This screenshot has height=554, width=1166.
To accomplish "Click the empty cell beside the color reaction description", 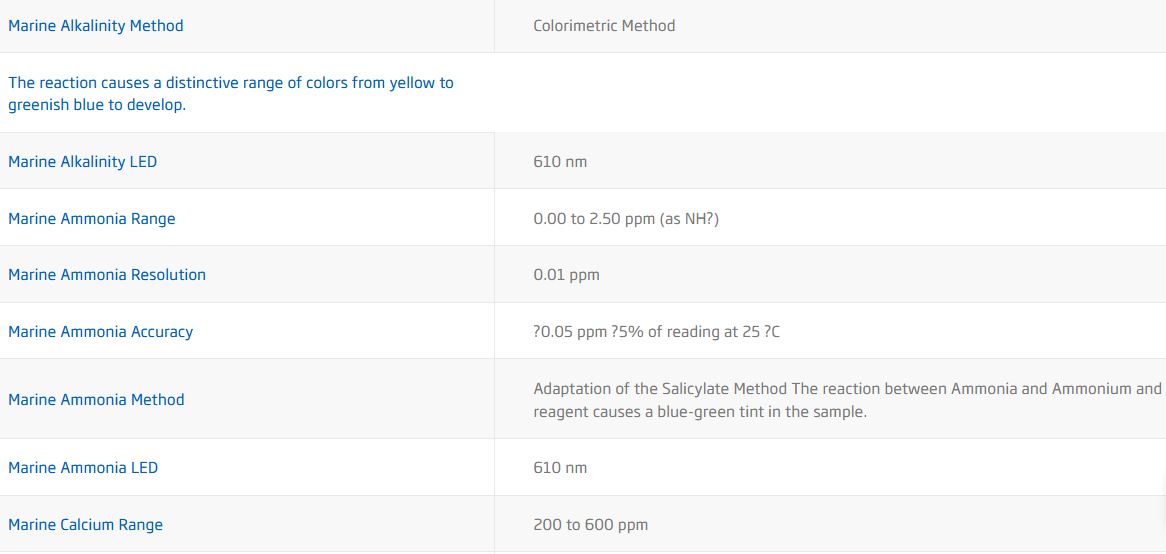I will (x=829, y=93).
